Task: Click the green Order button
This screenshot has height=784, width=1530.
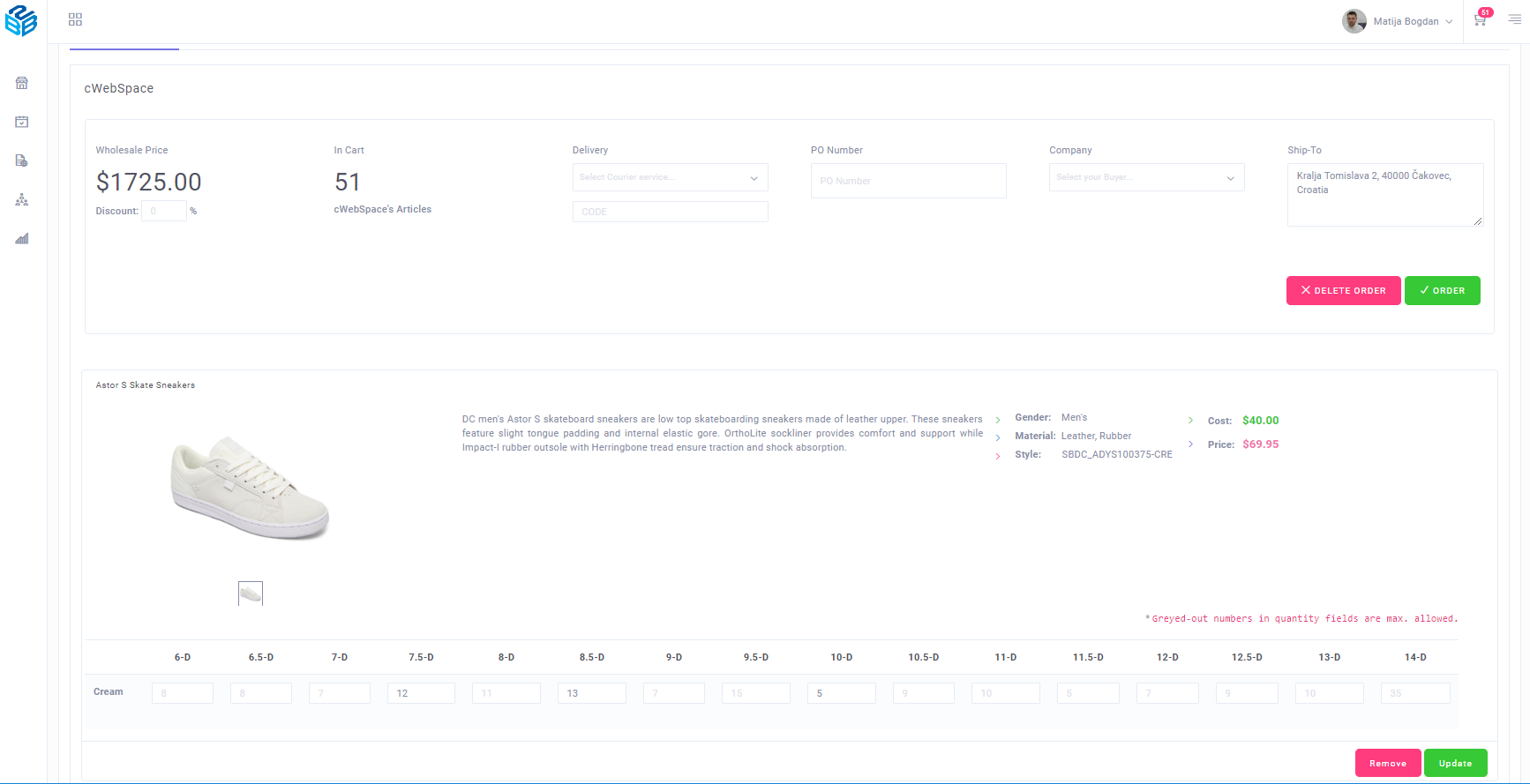Action: [x=1442, y=290]
